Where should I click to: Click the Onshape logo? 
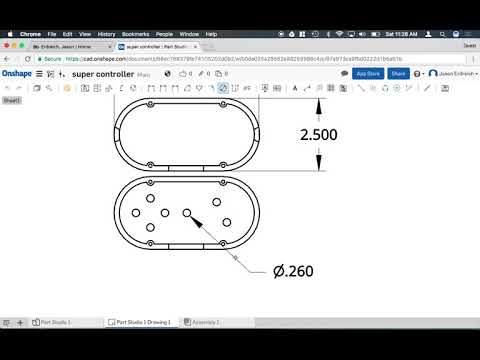(17, 74)
